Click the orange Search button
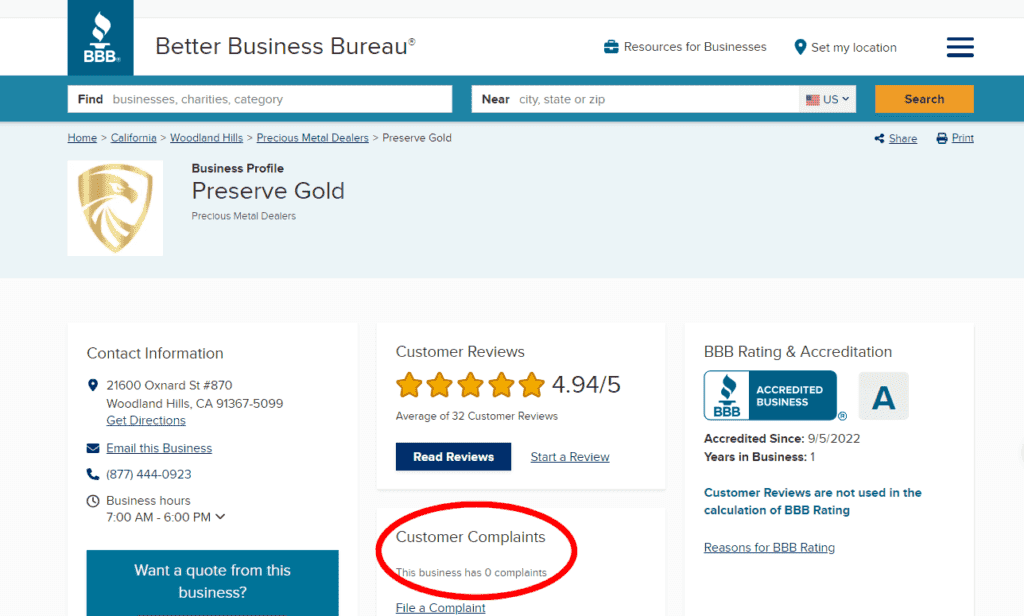Viewport: 1024px width, 616px height. 923,98
